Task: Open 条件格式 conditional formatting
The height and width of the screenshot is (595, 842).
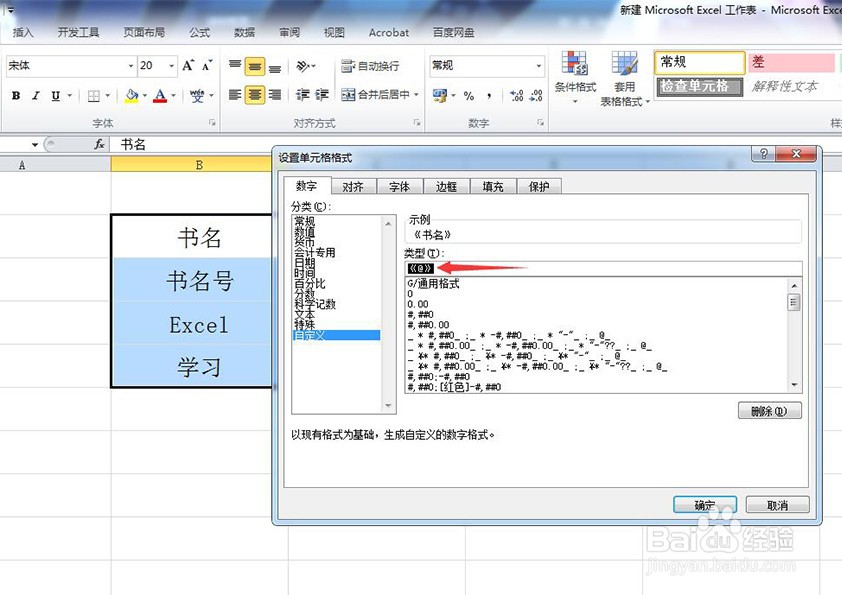Action: point(575,77)
